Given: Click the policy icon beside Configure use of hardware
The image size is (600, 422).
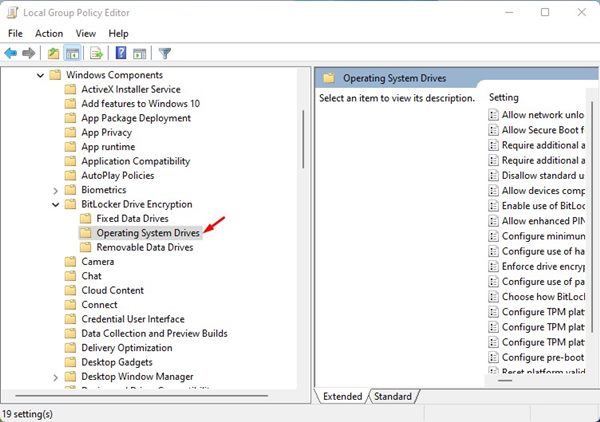Looking at the screenshot, I should (x=494, y=251).
